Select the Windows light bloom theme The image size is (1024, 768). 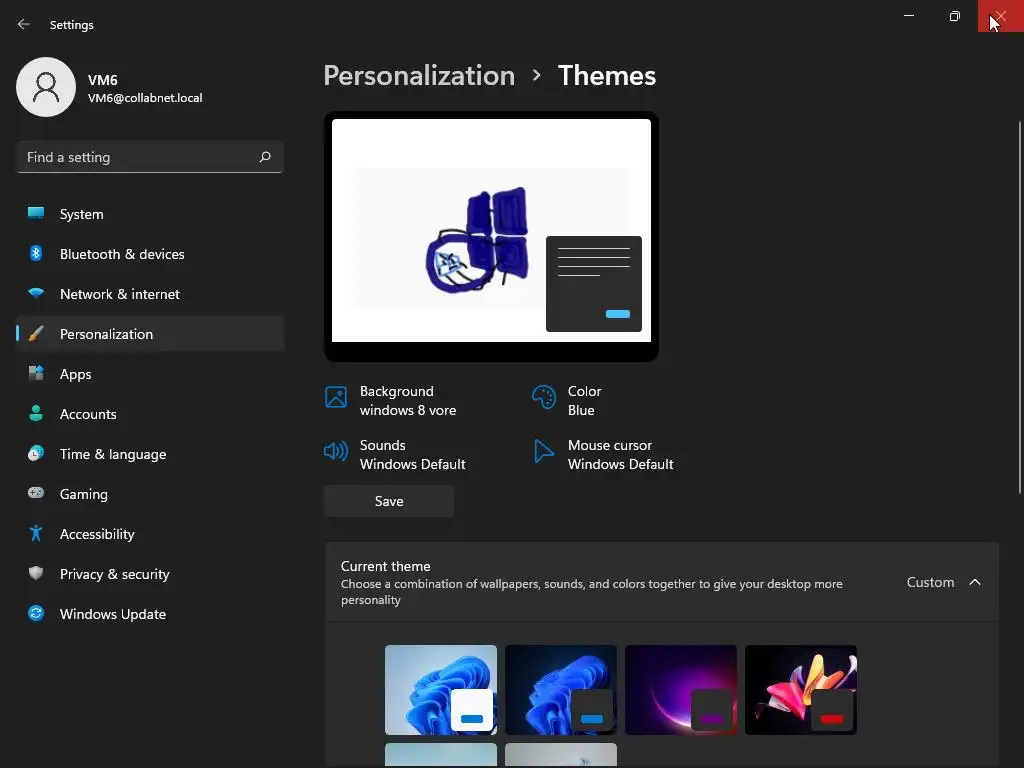click(x=441, y=690)
